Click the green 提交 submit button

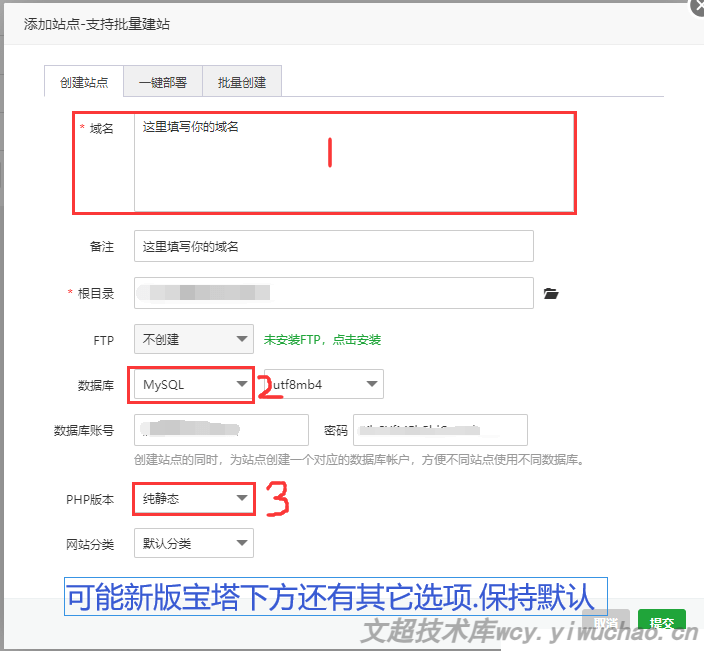pyautogui.click(x=662, y=622)
